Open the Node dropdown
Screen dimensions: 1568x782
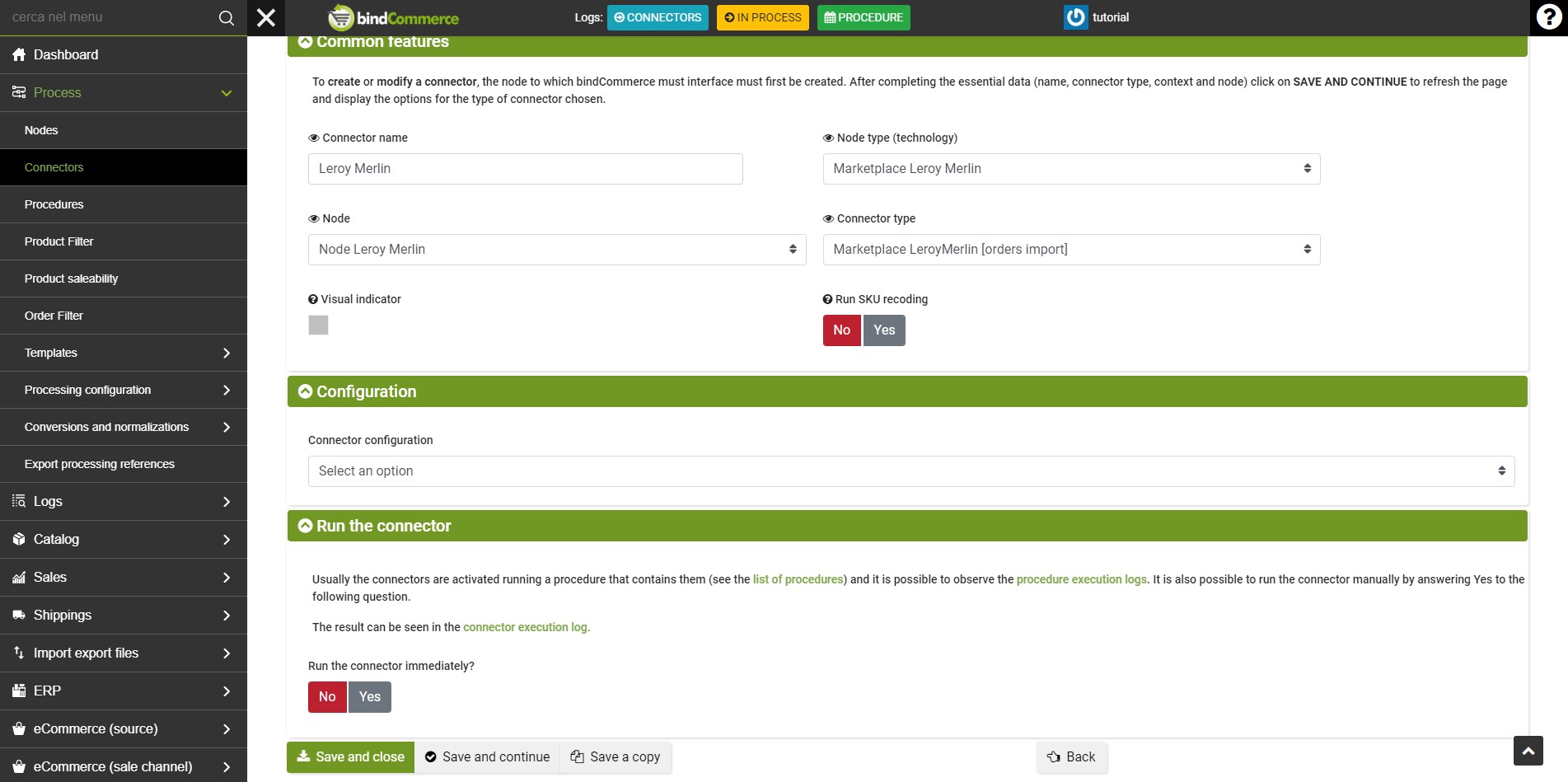[557, 250]
